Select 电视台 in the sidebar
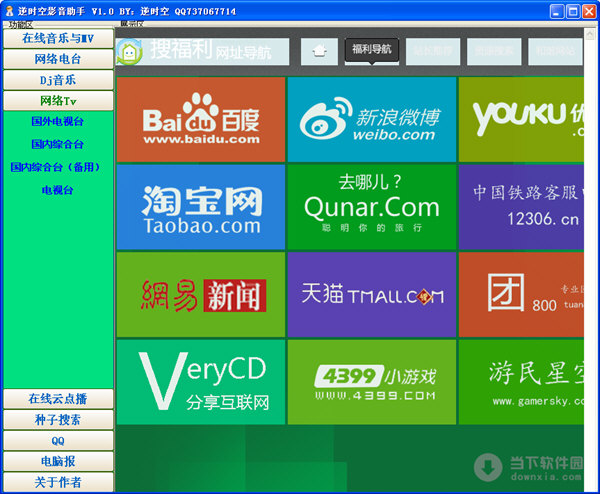The width and height of the screenshot is (600, 494). pos(57,190)
